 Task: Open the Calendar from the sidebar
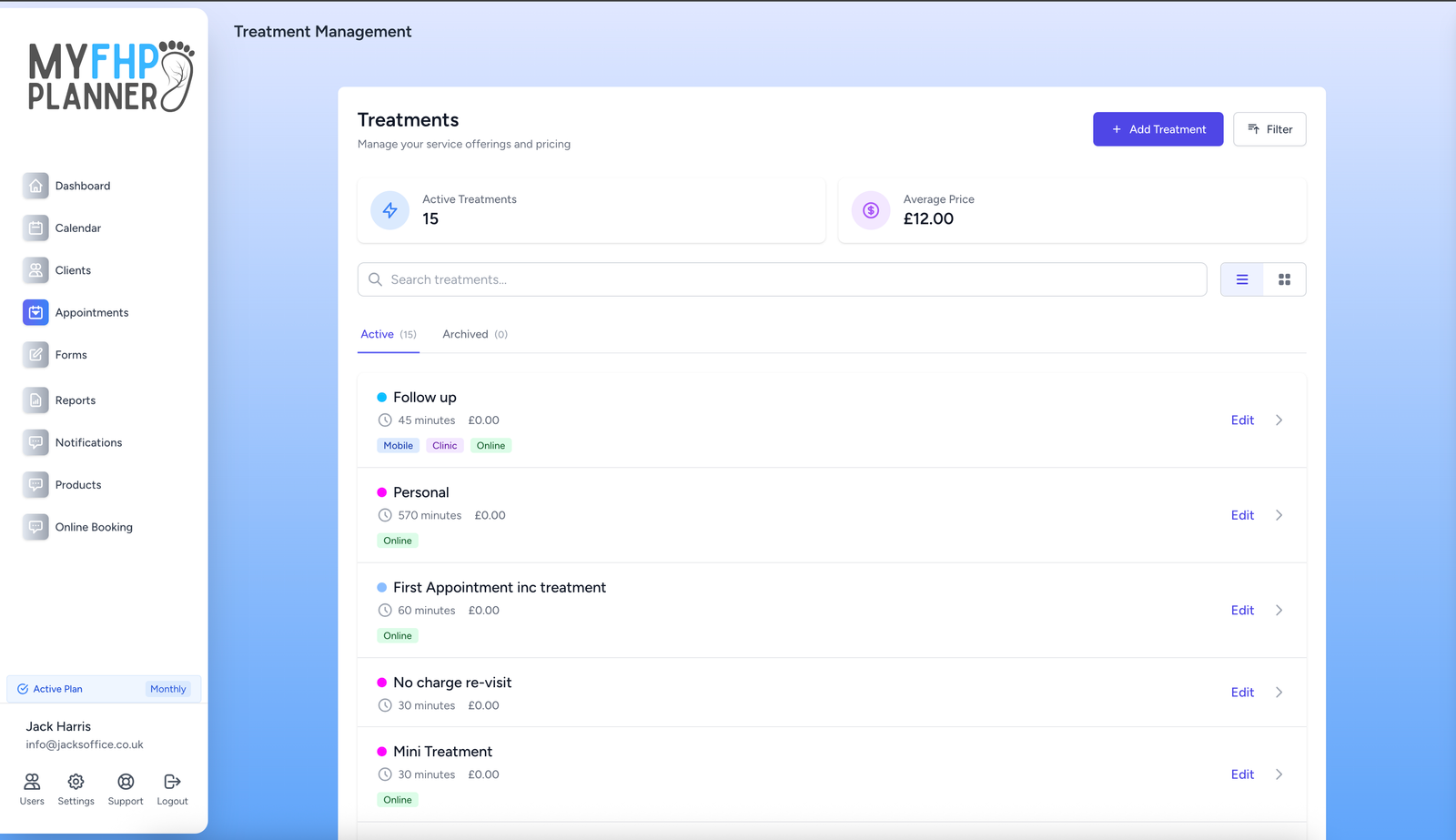pos(77,228)
